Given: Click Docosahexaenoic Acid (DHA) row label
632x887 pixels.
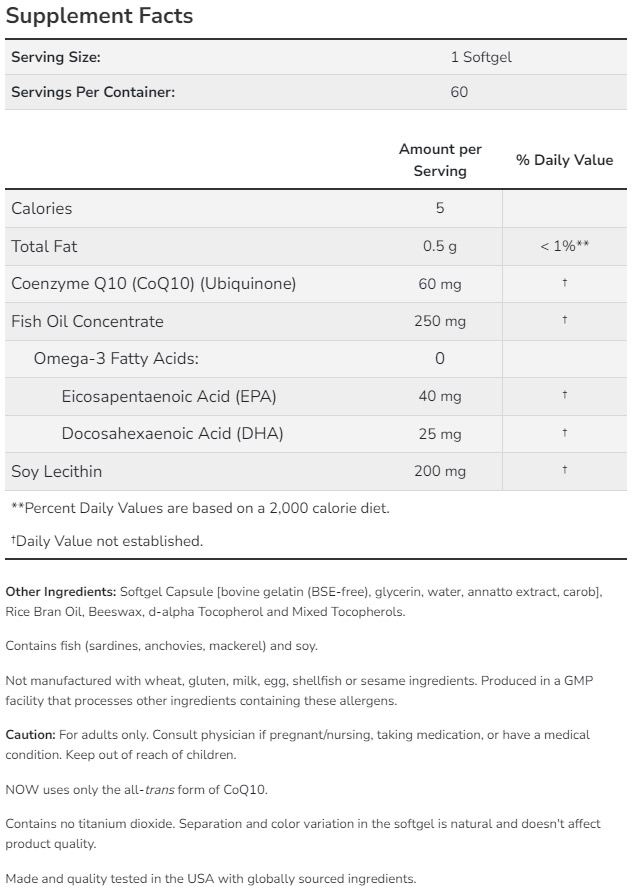Looking at the screenshot, I should point(172,434).
